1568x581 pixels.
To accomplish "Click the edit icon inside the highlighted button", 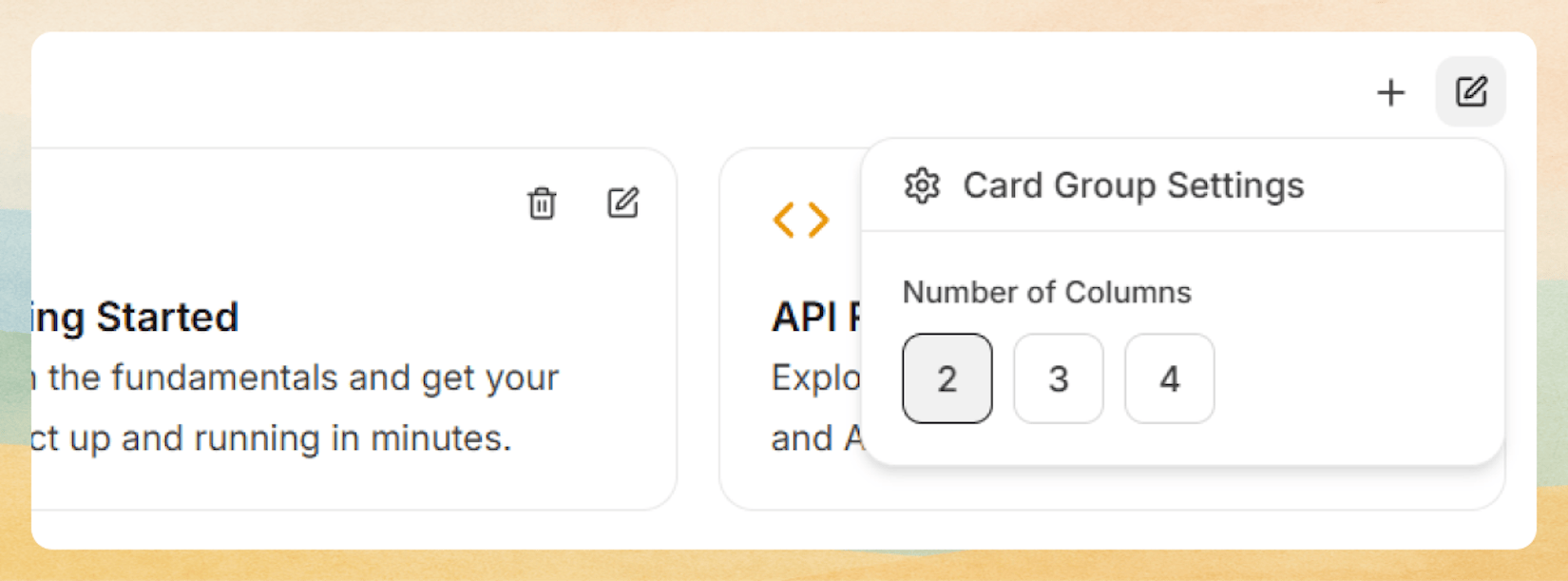I will (1469, 91).
